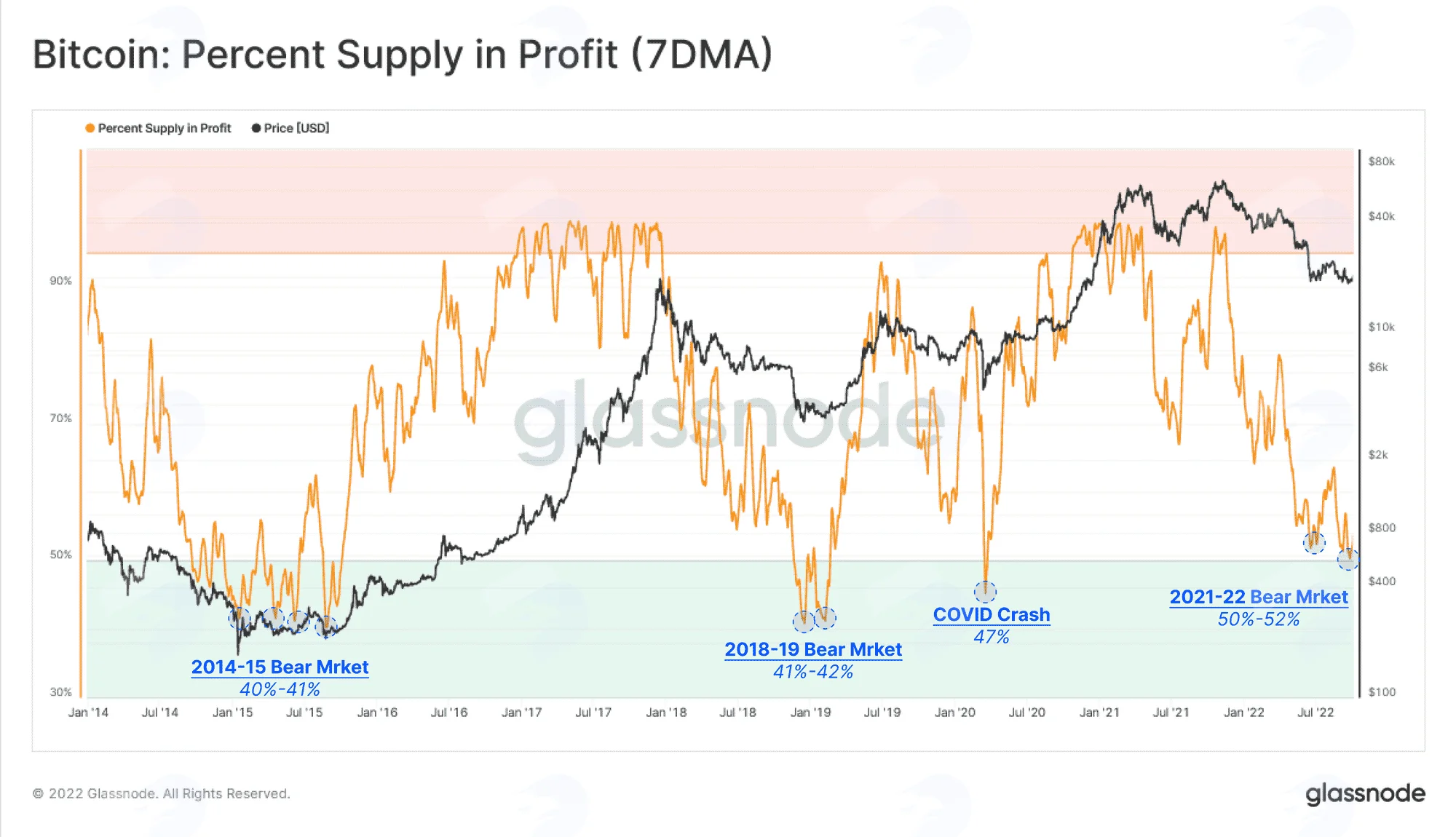The height and width of the screenshot is (837, 1456).
Task: Click the Jan '18 x-axis label
Action: (666, 713)
